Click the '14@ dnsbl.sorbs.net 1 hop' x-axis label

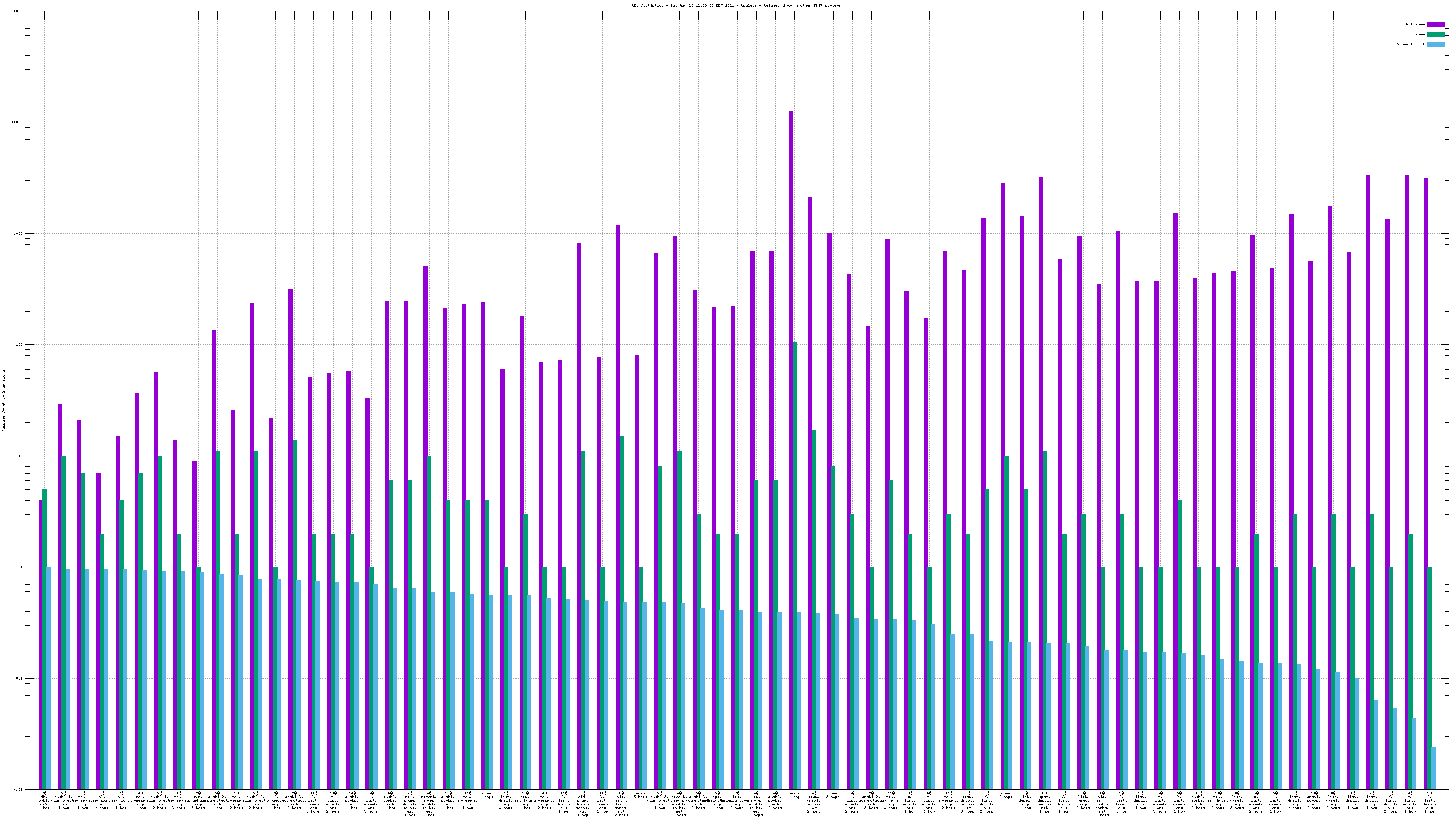click(352, 800)
